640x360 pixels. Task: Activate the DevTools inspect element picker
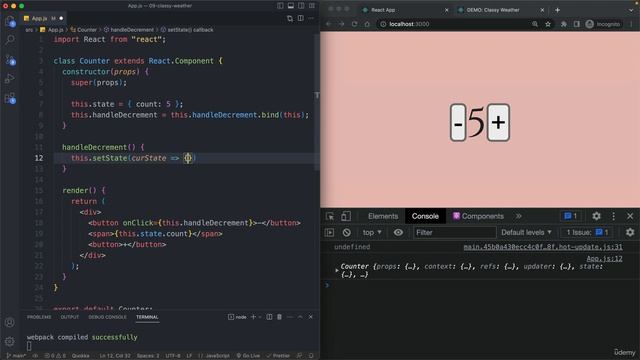[x=330, y=216]
